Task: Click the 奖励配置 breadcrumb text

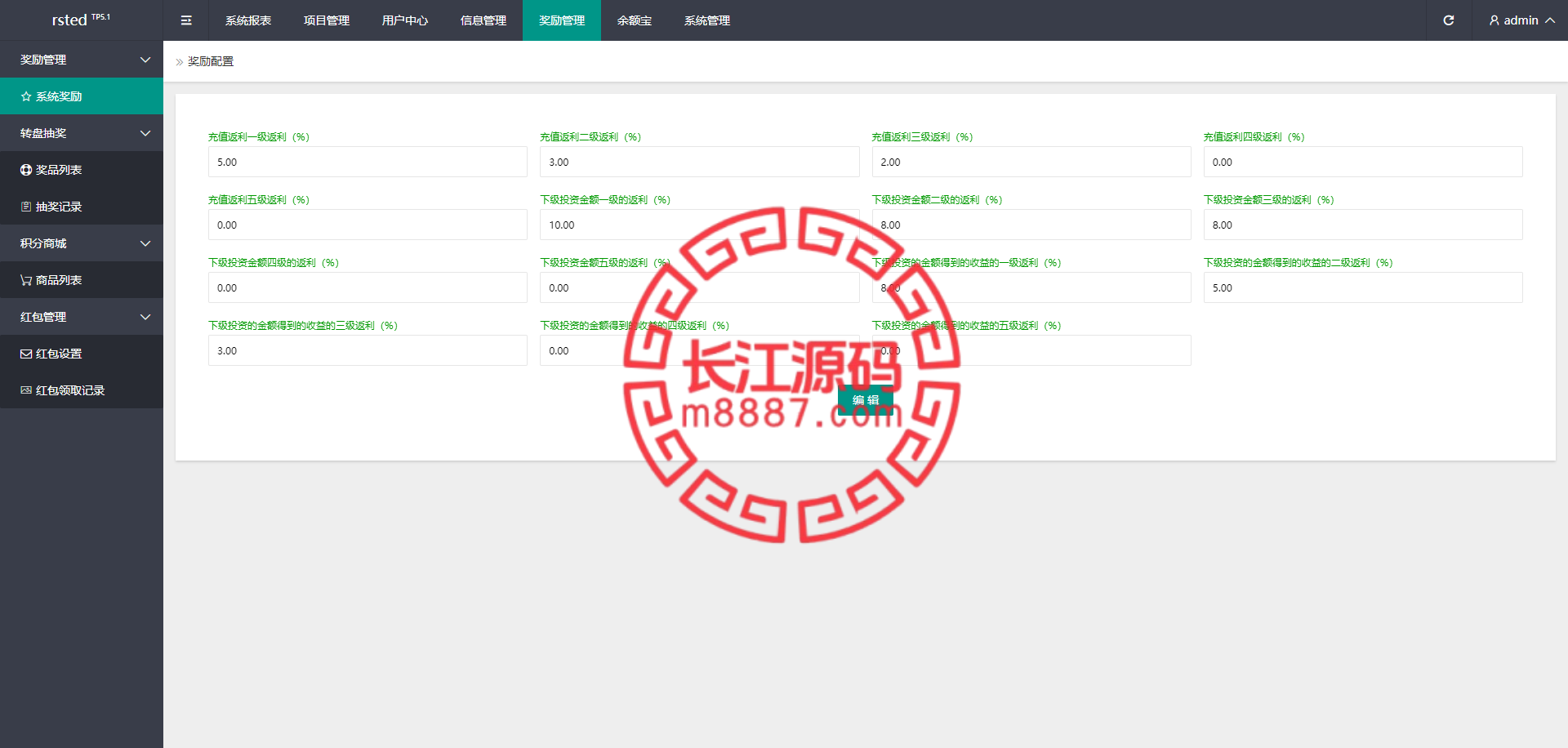Action: [x=211, y=61]
